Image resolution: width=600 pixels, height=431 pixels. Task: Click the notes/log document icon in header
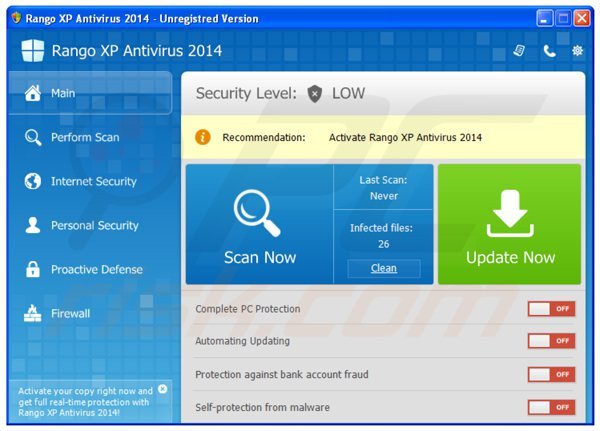(519, 51)
